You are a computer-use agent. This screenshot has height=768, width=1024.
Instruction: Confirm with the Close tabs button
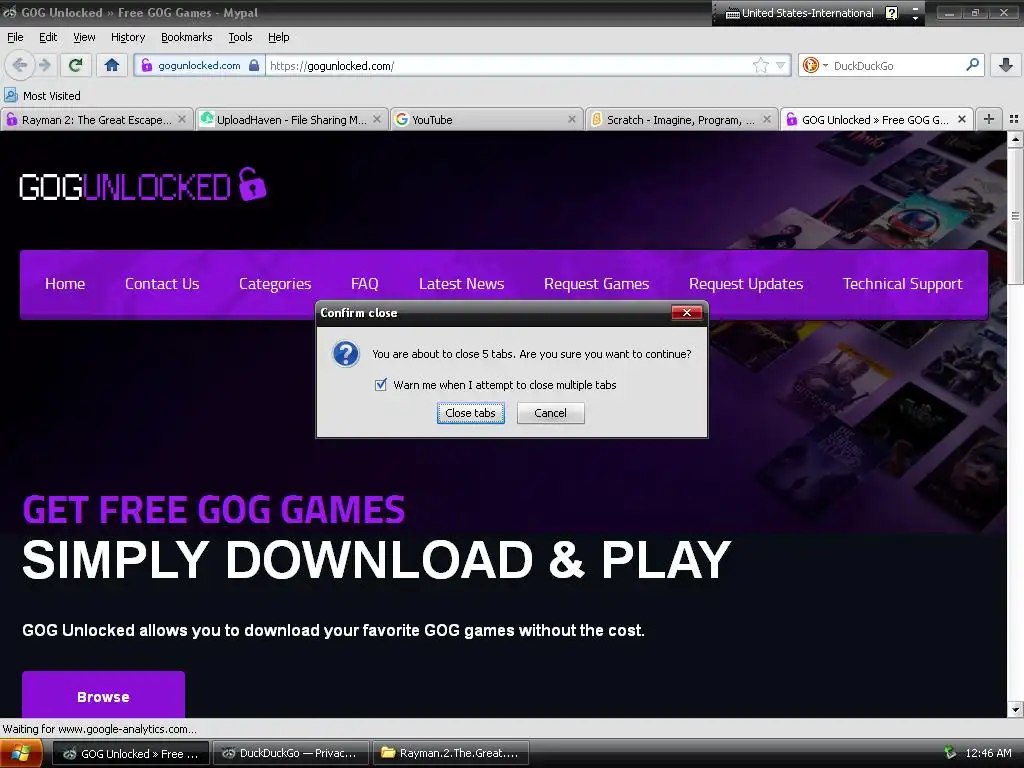(470, 413)
